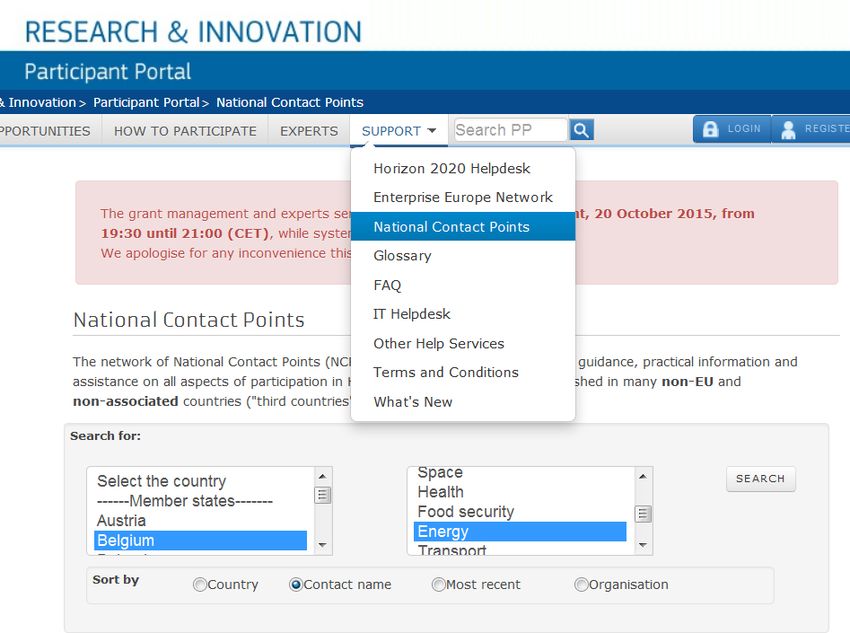This screenshot has width=850, height=633.
Task: Expand the Support dropdown menu
Action: coord(399,131)
